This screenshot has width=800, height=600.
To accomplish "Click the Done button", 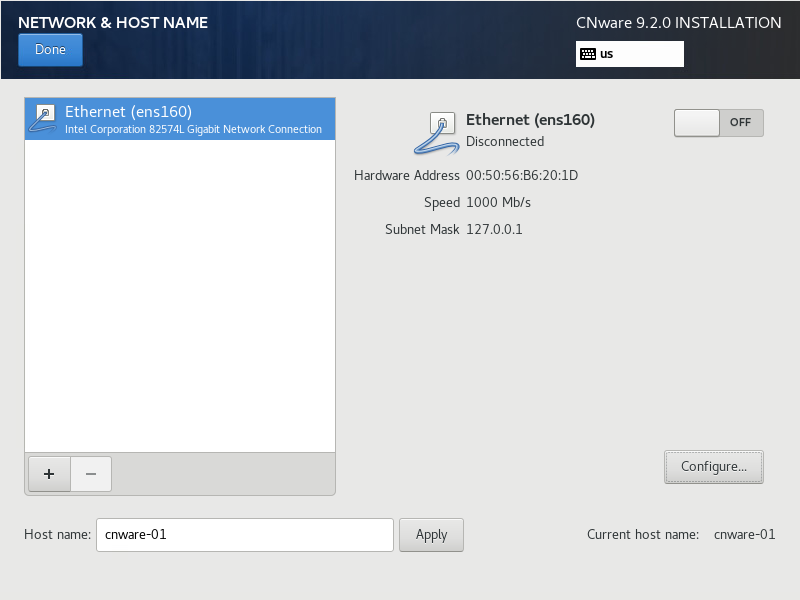I will pyautogui.click(x=50, y=50).
